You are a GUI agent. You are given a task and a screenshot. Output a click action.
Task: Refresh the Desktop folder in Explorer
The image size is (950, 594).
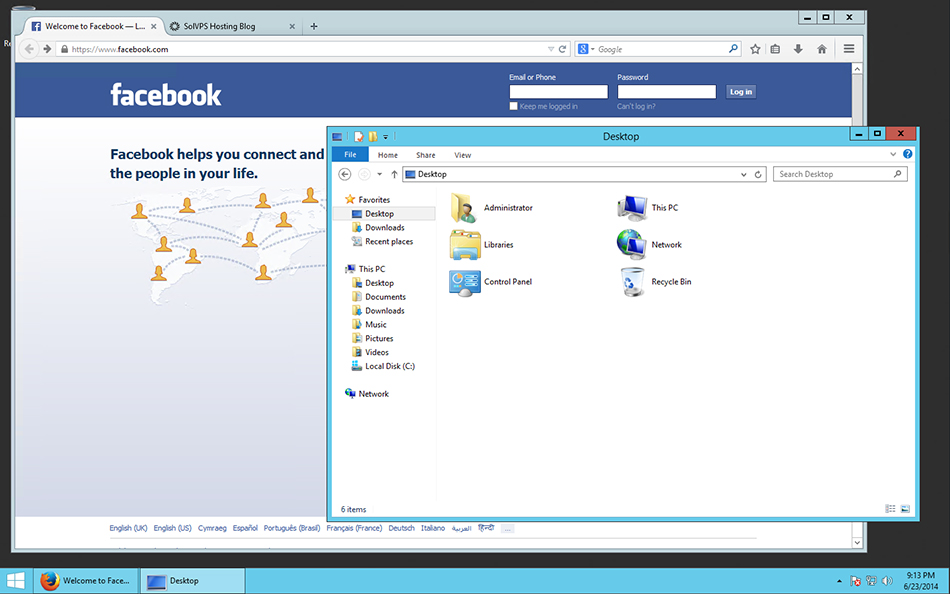tap(758, 174)
